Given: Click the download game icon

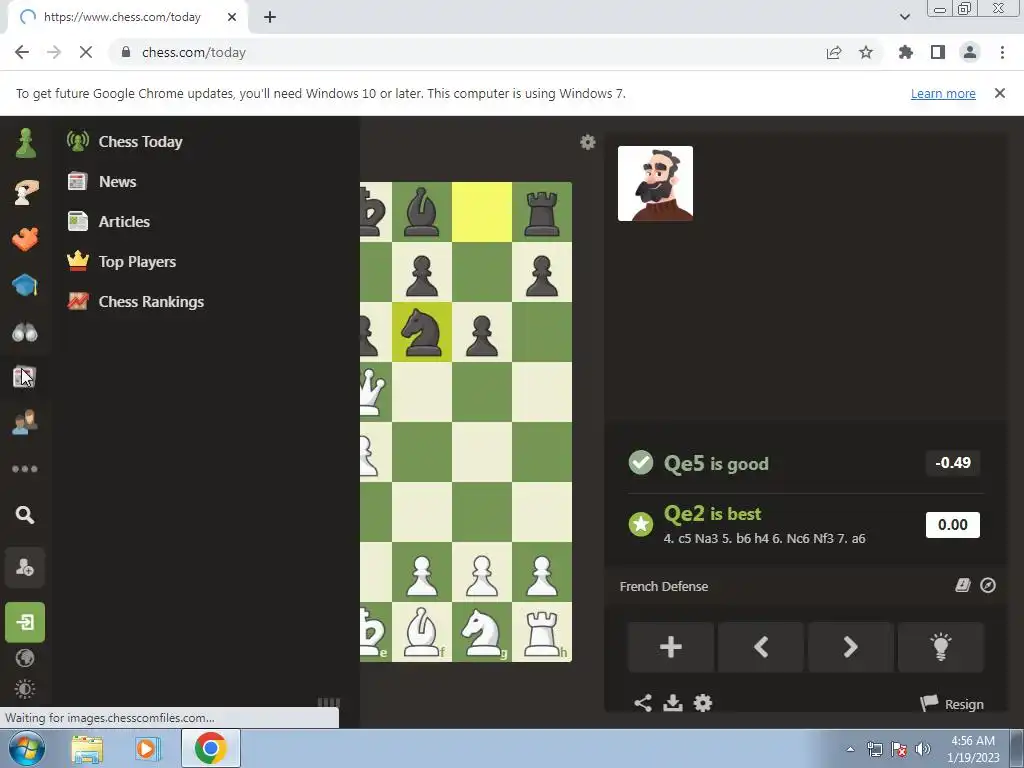Looking at the screenshot, I should [673, 703].
